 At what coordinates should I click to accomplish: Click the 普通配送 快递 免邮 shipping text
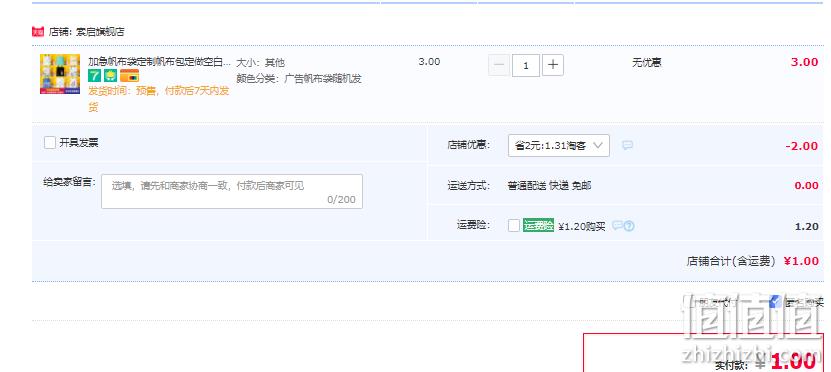[x=549, y=185]
